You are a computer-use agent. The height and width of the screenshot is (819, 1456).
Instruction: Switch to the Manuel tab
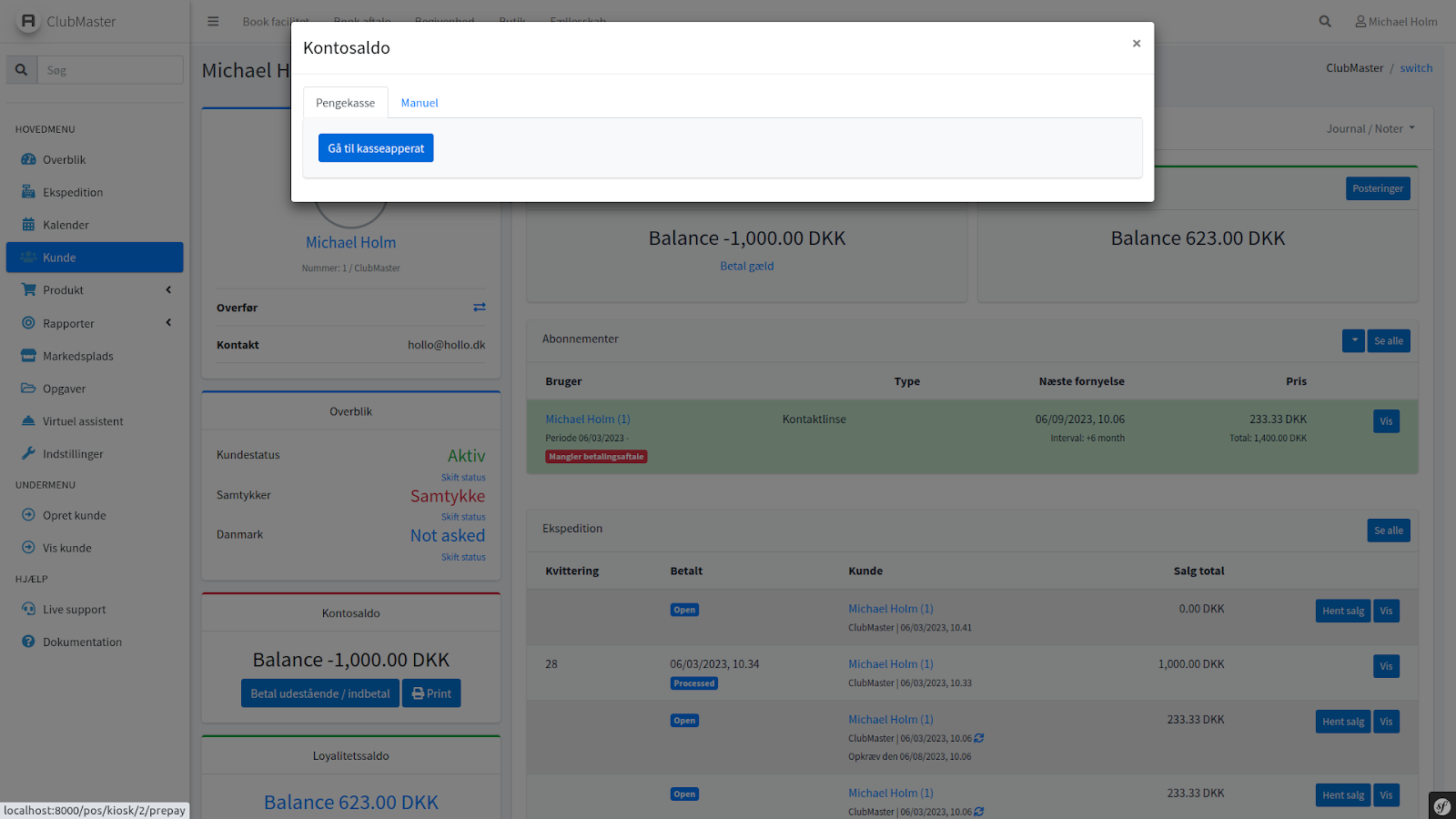tap(420, 103)
